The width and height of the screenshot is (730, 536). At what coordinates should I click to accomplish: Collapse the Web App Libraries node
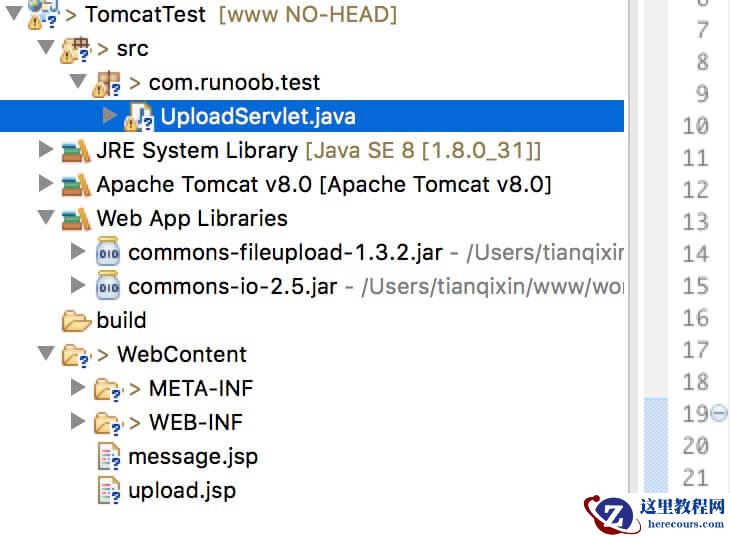45,218
